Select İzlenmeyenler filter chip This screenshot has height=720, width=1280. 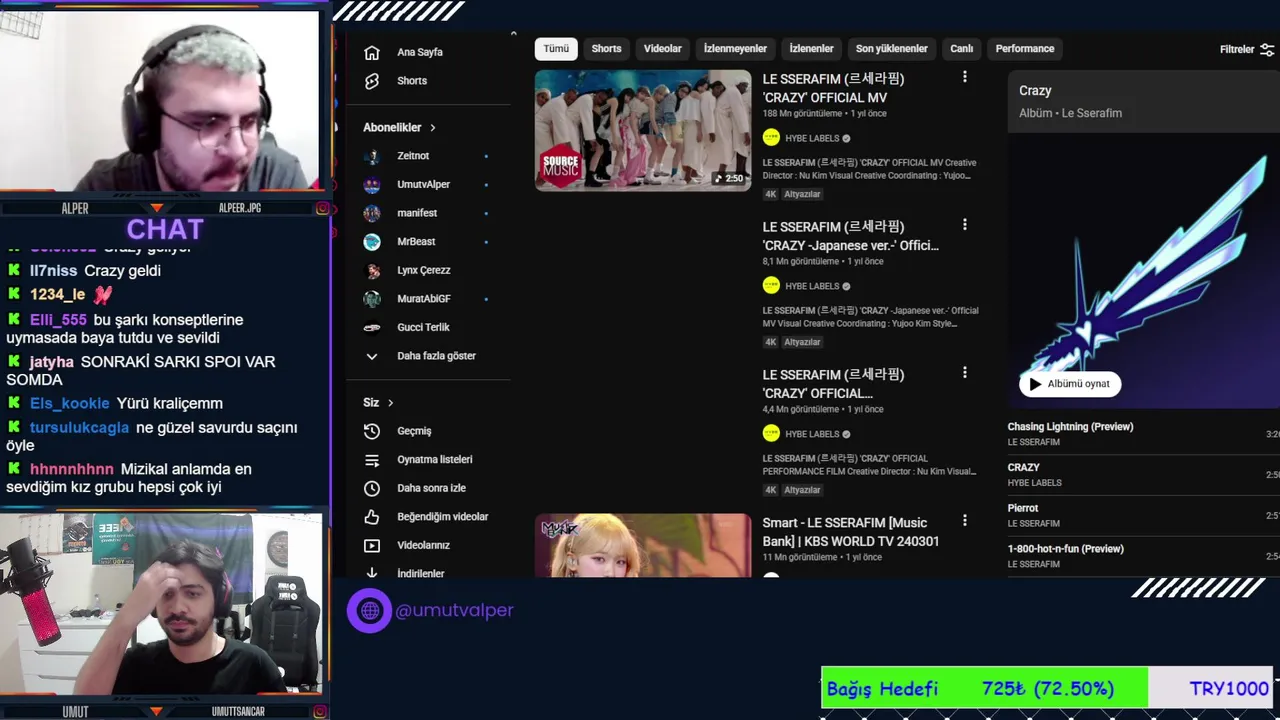pos(735,49)
